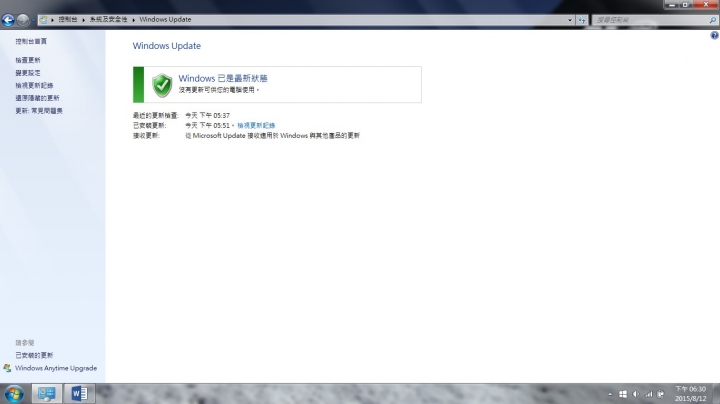Open the Start menu orb
This screenshot has width=720, height=404.
point(14,394)
